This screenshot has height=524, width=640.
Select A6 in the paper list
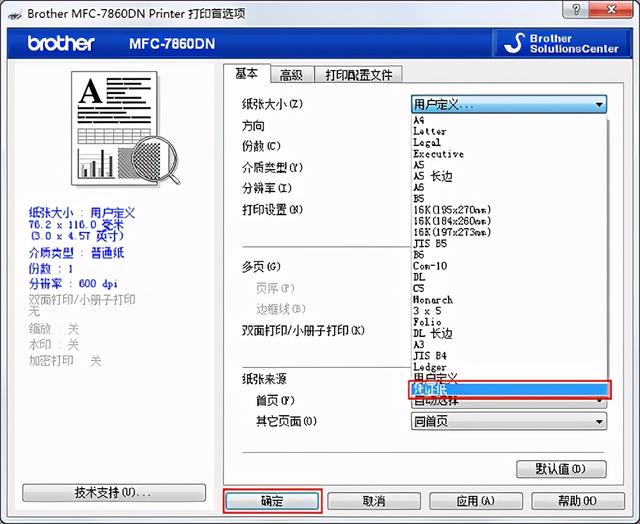pos(419,188)
